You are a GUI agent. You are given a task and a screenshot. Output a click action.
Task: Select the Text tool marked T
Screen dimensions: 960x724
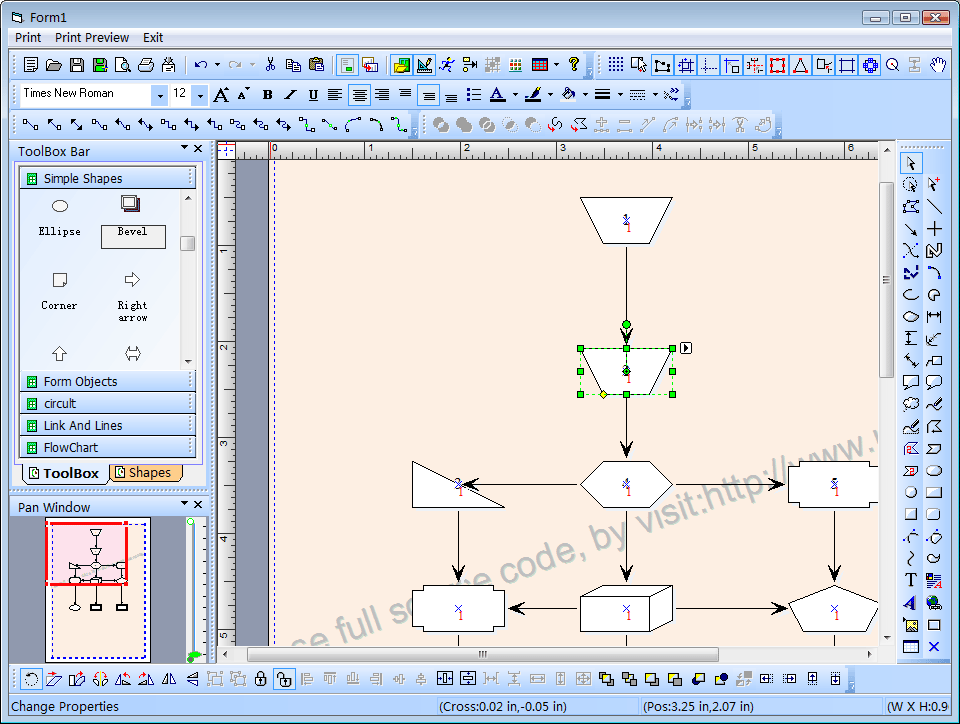(910, 580)
